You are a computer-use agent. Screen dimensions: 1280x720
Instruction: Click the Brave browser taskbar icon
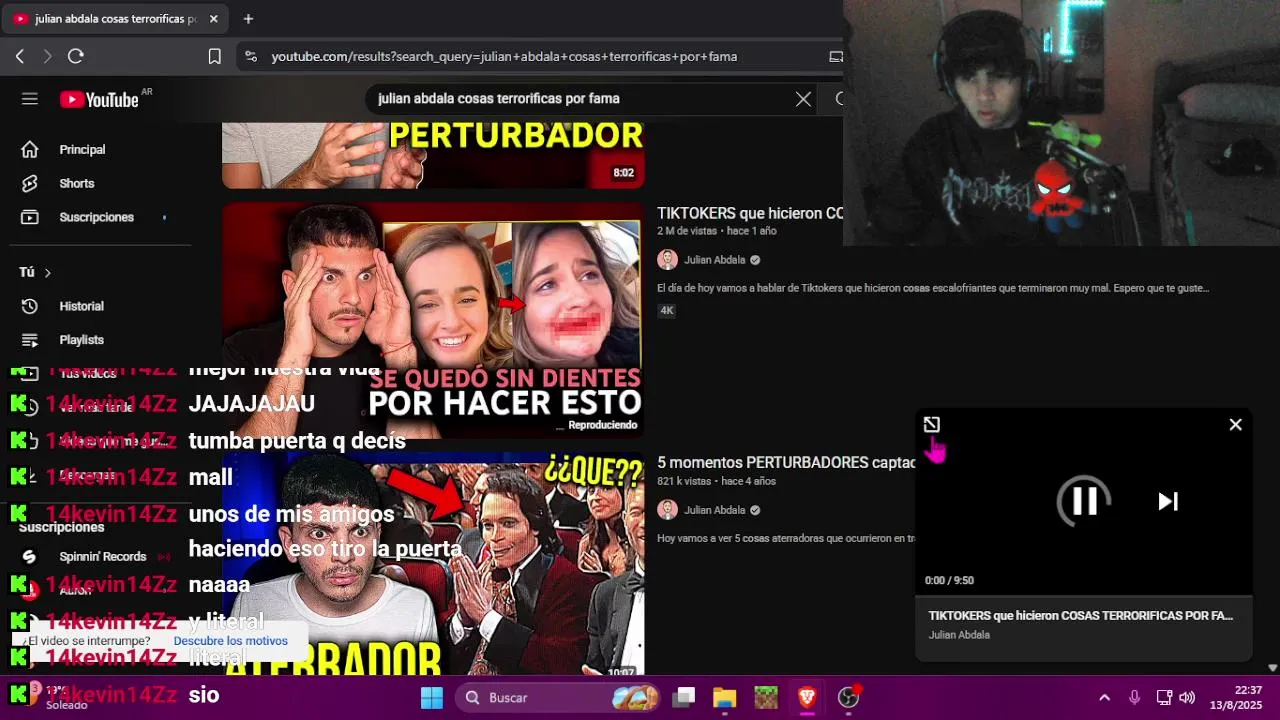coord(807,697)
